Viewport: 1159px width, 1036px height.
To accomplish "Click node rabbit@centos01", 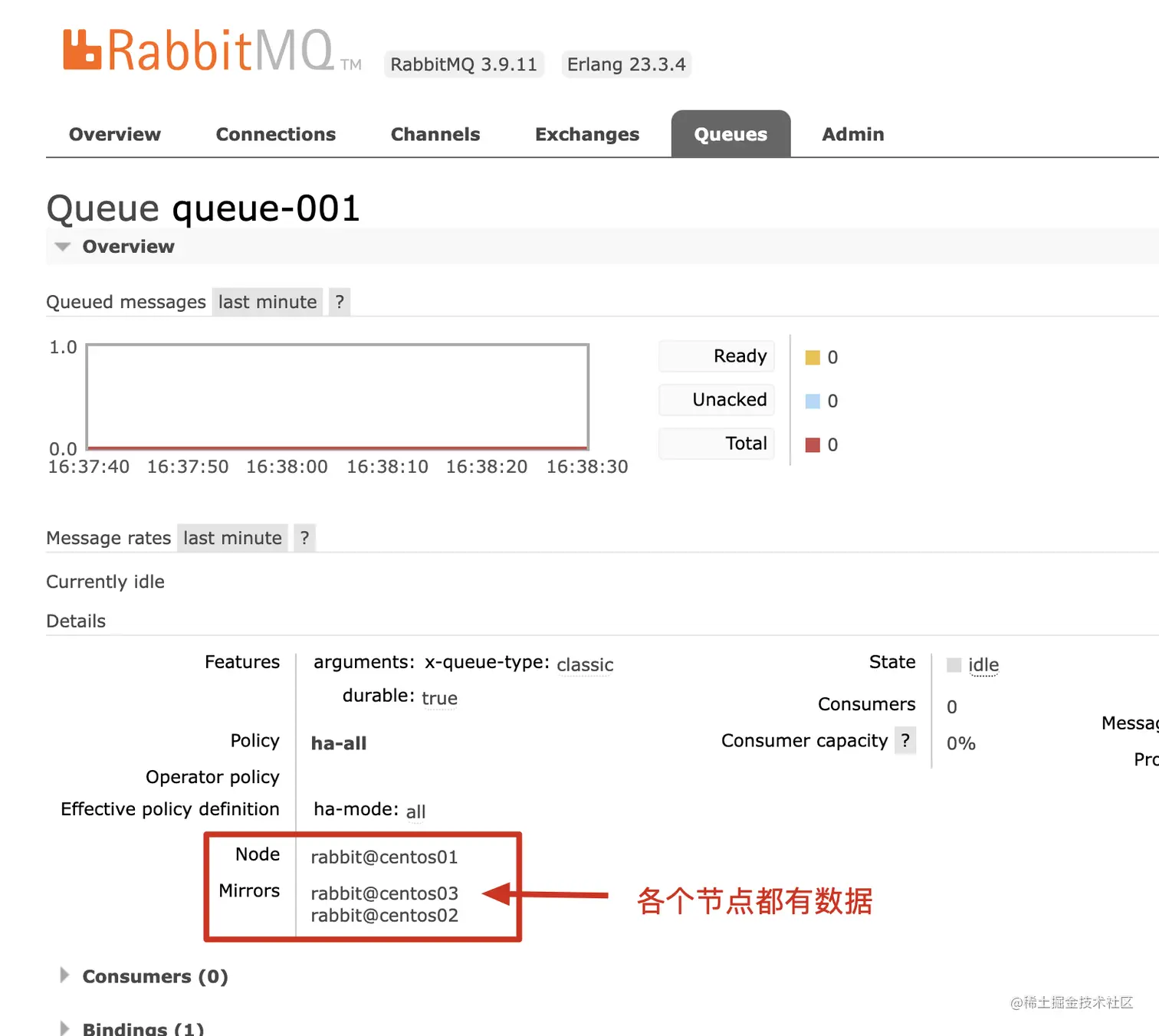I will coord(384,857).
